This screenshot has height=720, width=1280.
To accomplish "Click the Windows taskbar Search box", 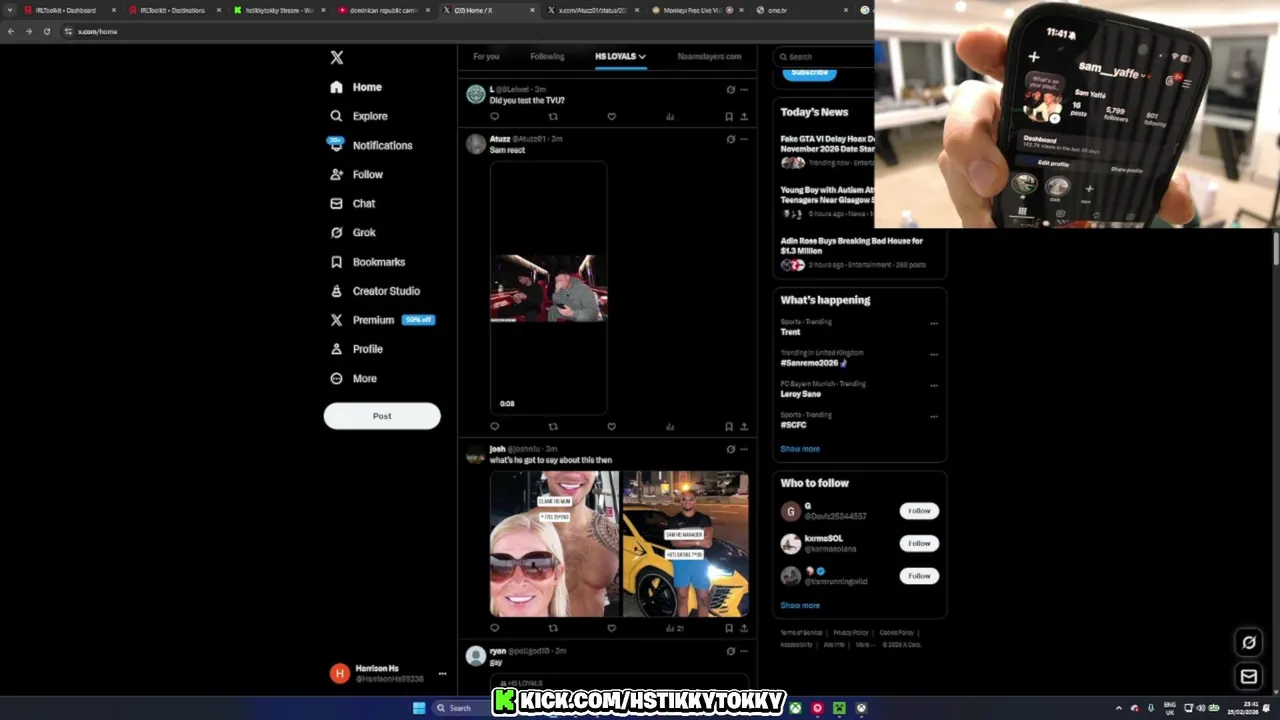I will 462,708.
